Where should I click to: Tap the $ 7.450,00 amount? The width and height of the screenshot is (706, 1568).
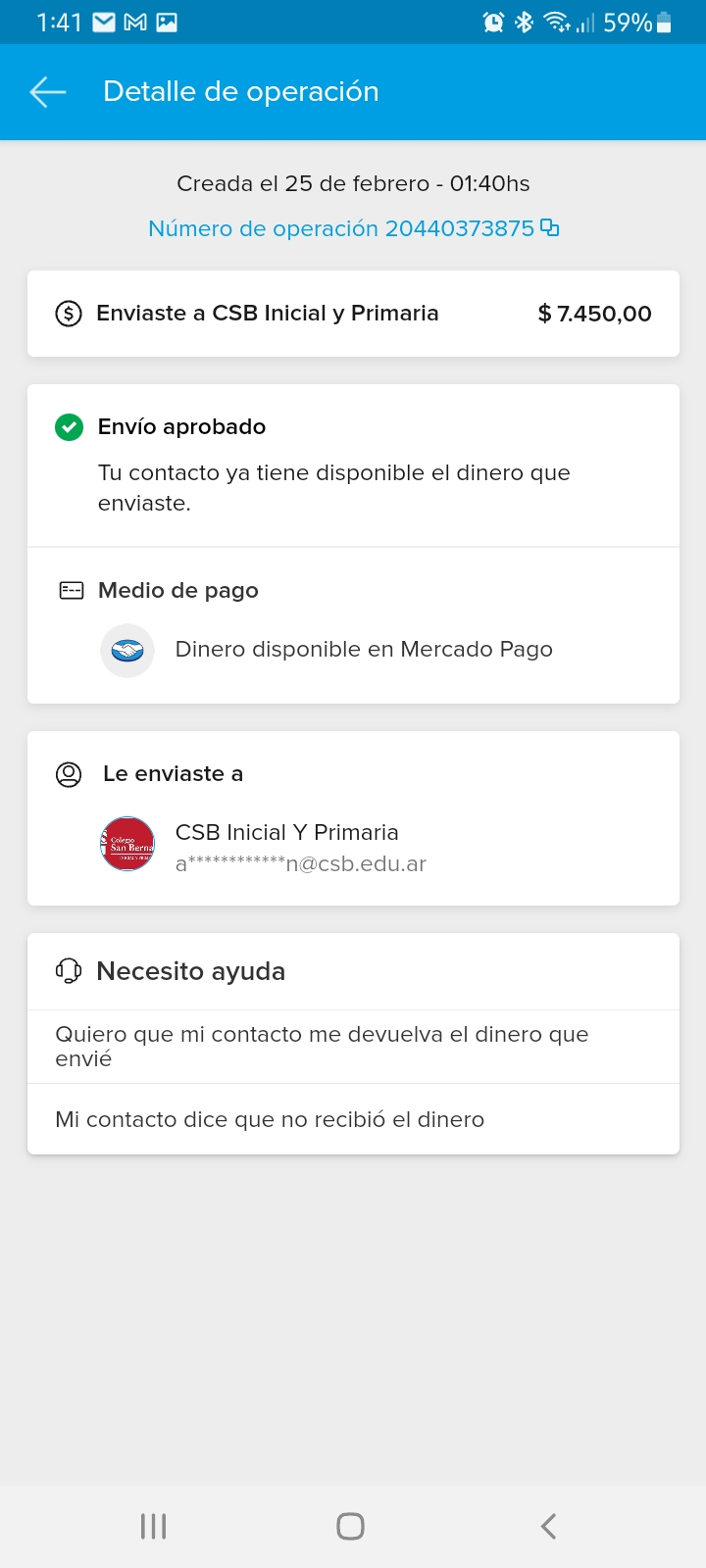tap(594, 314)
